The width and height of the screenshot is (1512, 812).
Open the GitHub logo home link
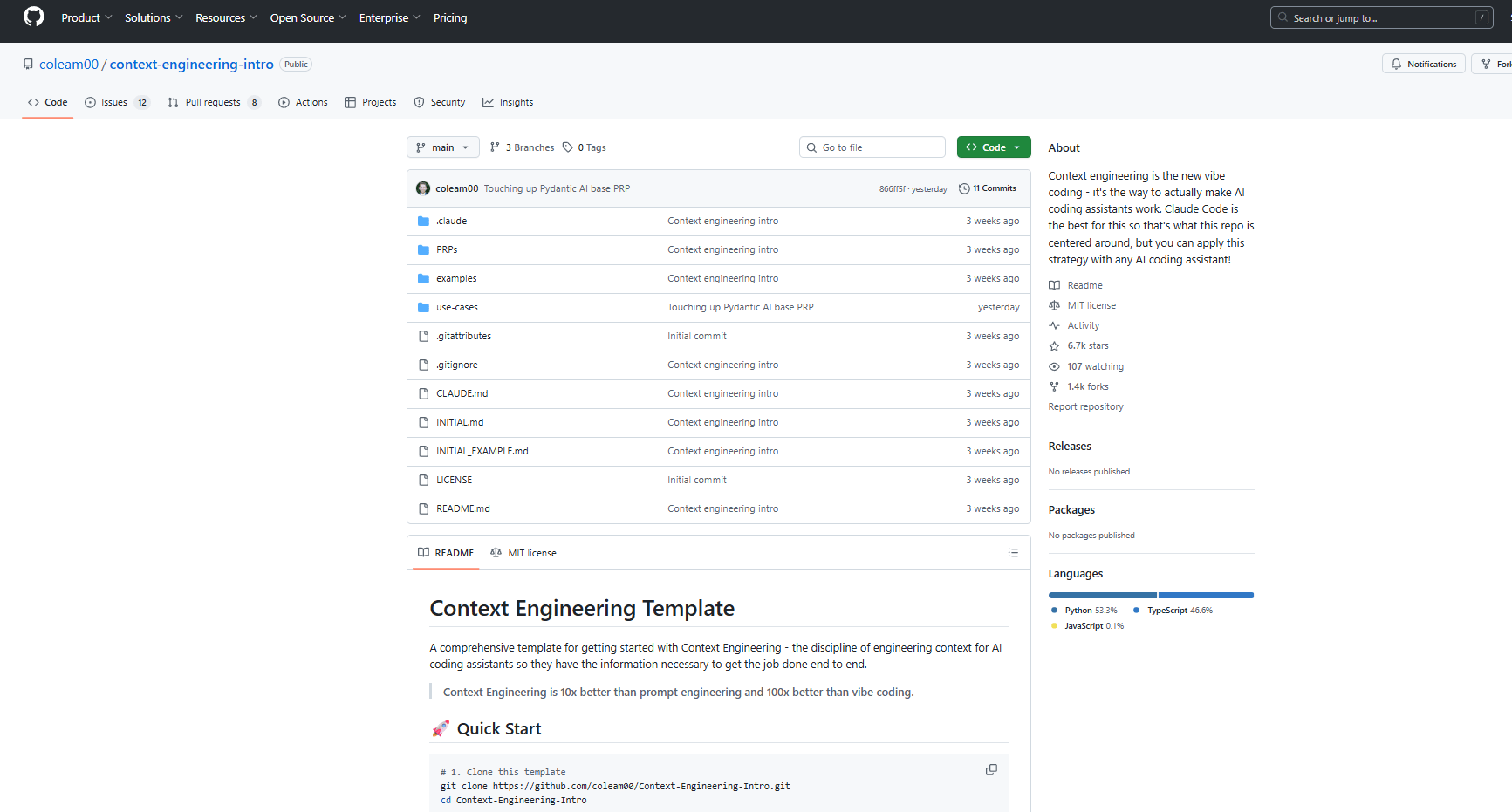[34, 17]
